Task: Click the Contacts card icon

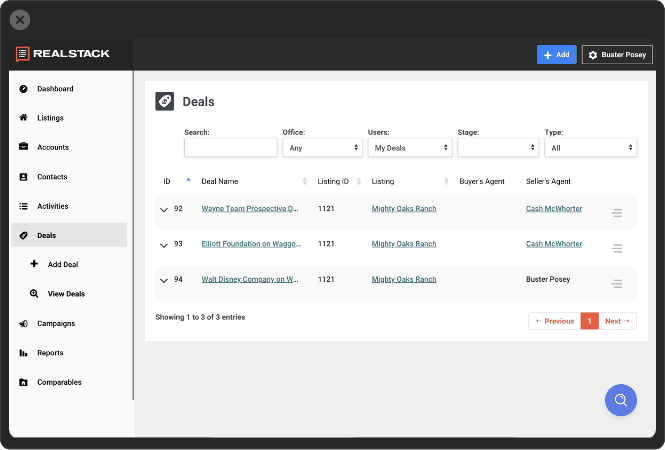Action: [23, 177]
